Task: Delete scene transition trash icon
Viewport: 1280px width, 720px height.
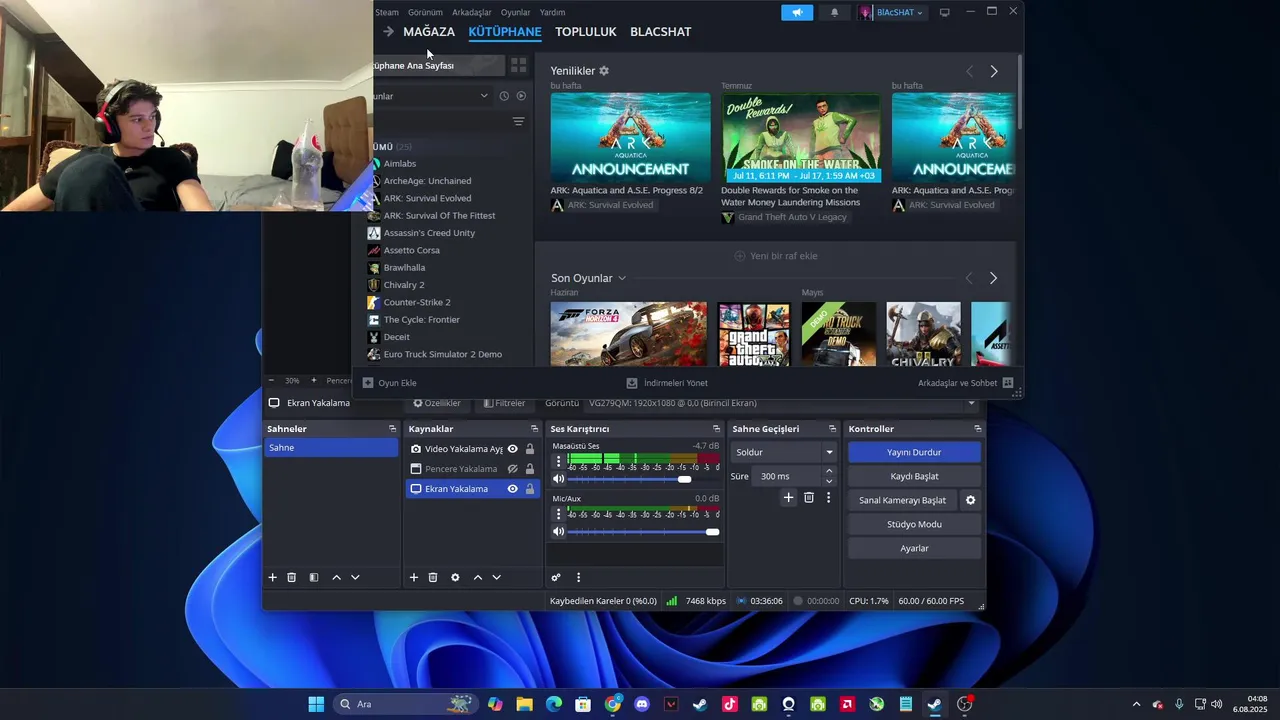Action: pos(809,497)
